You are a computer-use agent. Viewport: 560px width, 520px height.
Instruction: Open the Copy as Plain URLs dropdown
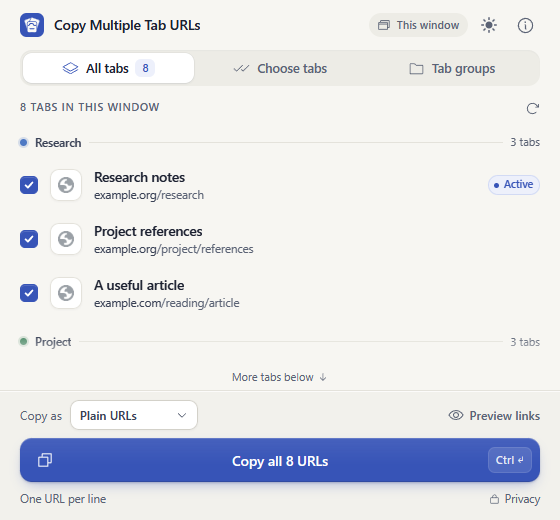134,415
